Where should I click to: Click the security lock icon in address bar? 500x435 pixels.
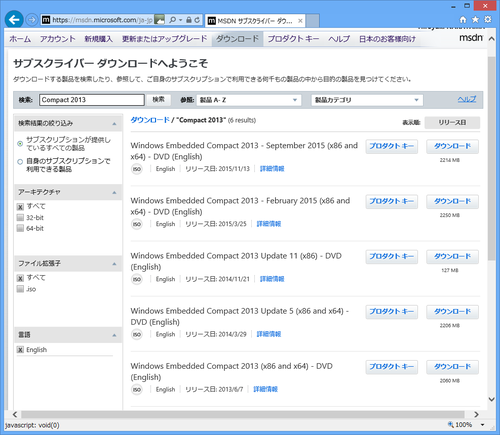pyautogui.click(x=189, y=20)
